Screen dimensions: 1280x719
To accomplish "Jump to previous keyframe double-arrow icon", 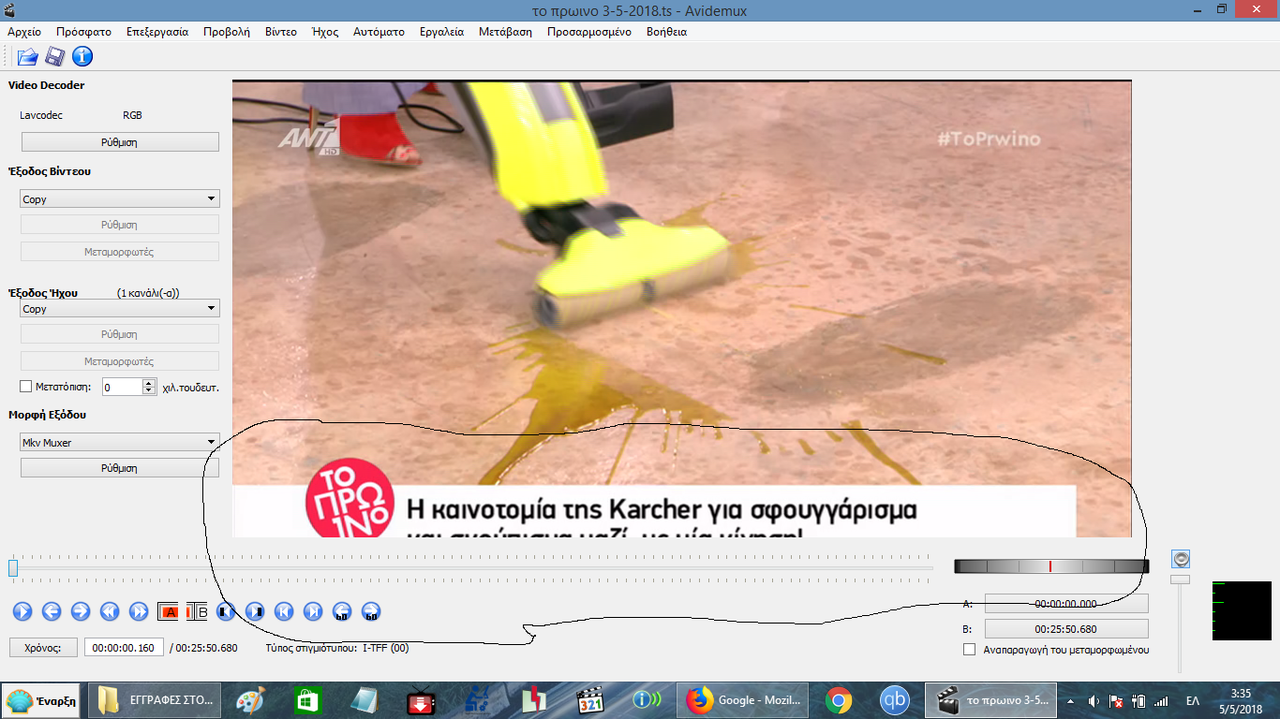I will pyautogui.click(x=109, y=611).
